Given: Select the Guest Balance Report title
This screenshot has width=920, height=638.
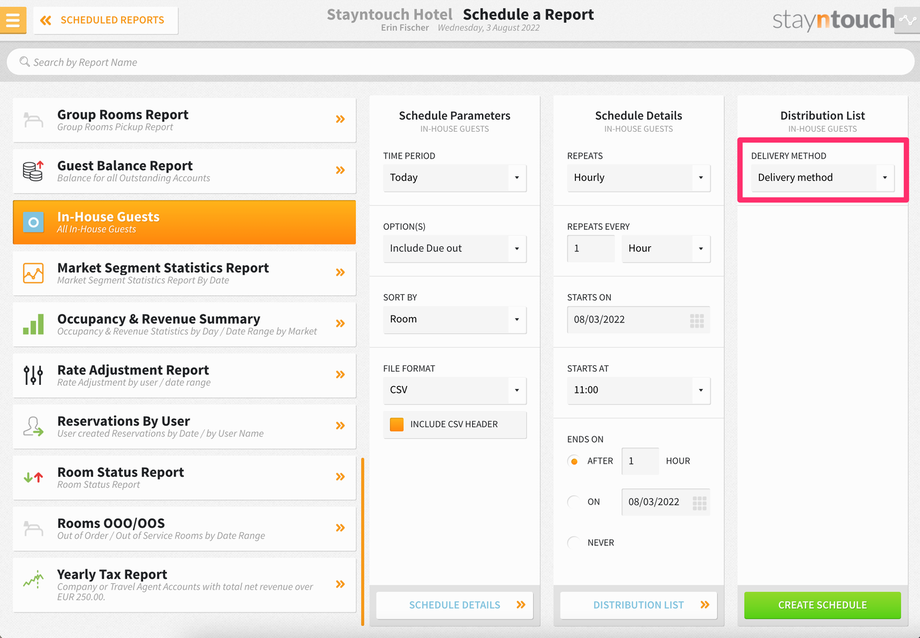Looking at the screenshot, I should click(x=125, y=166).
